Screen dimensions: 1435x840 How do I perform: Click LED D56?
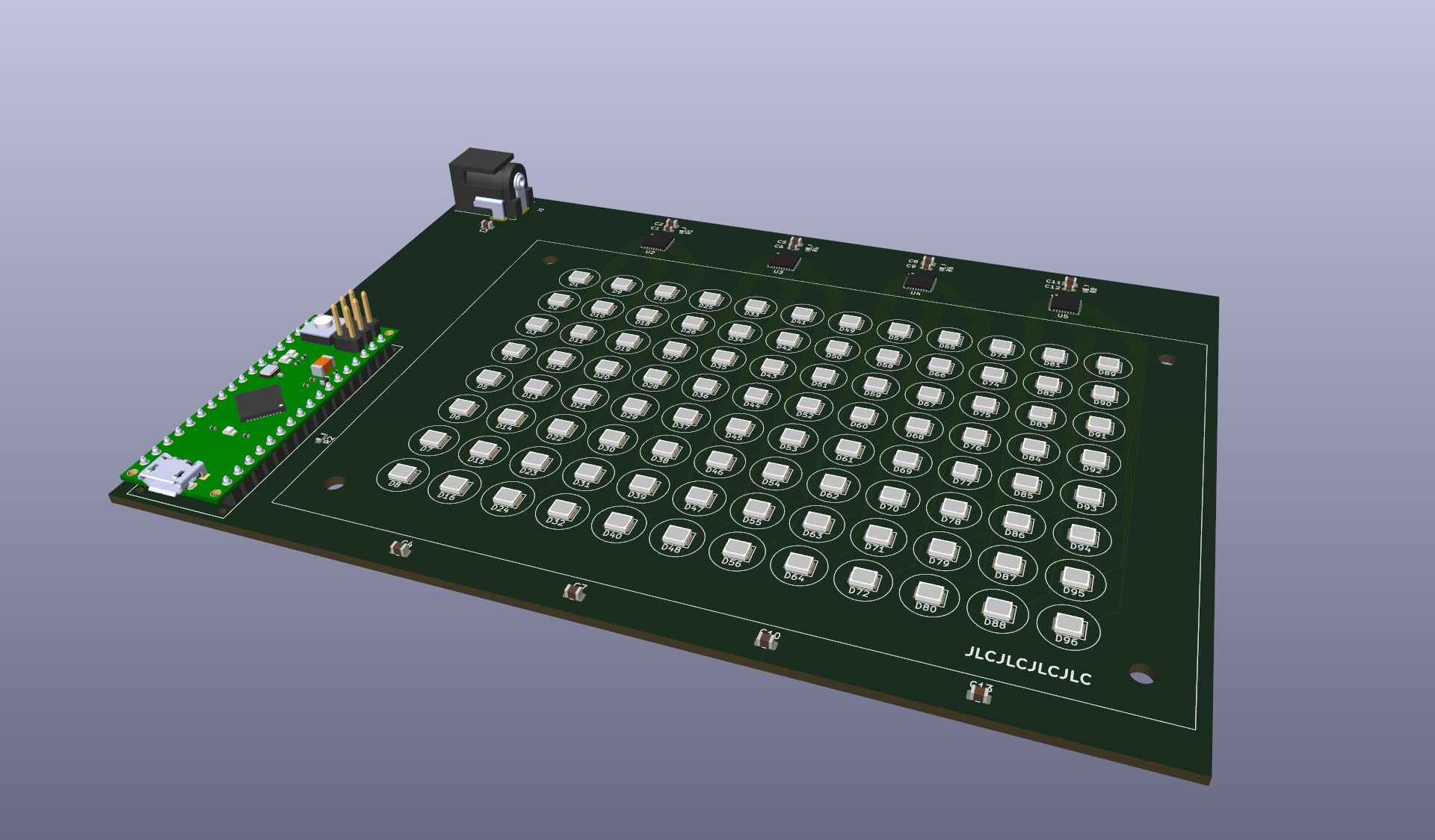(x=738, y=550)
